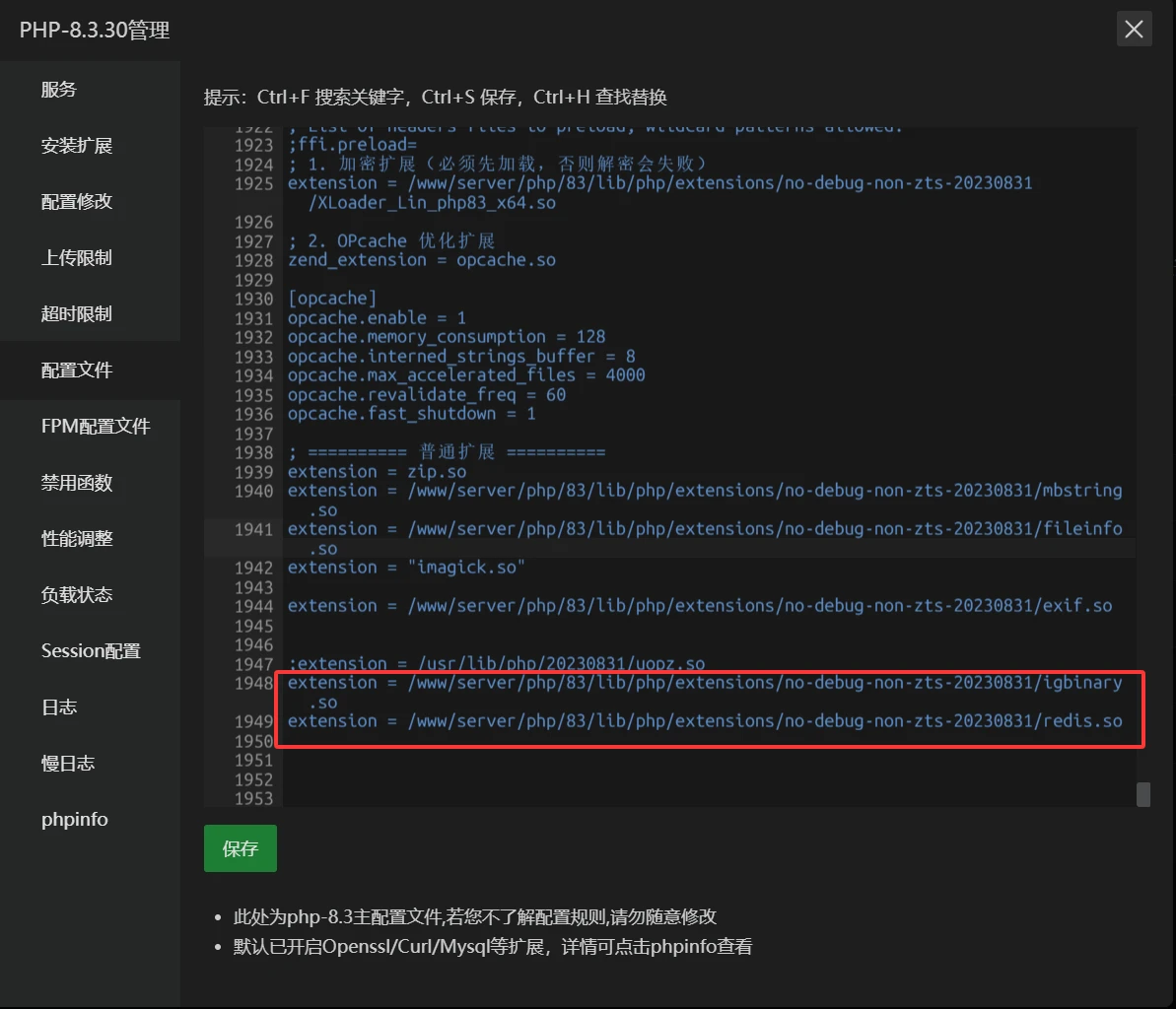Click line number 1953 in gutter
This screenshot has height=1009, width=1176.
pyautogui.click(x=254, y=799)
